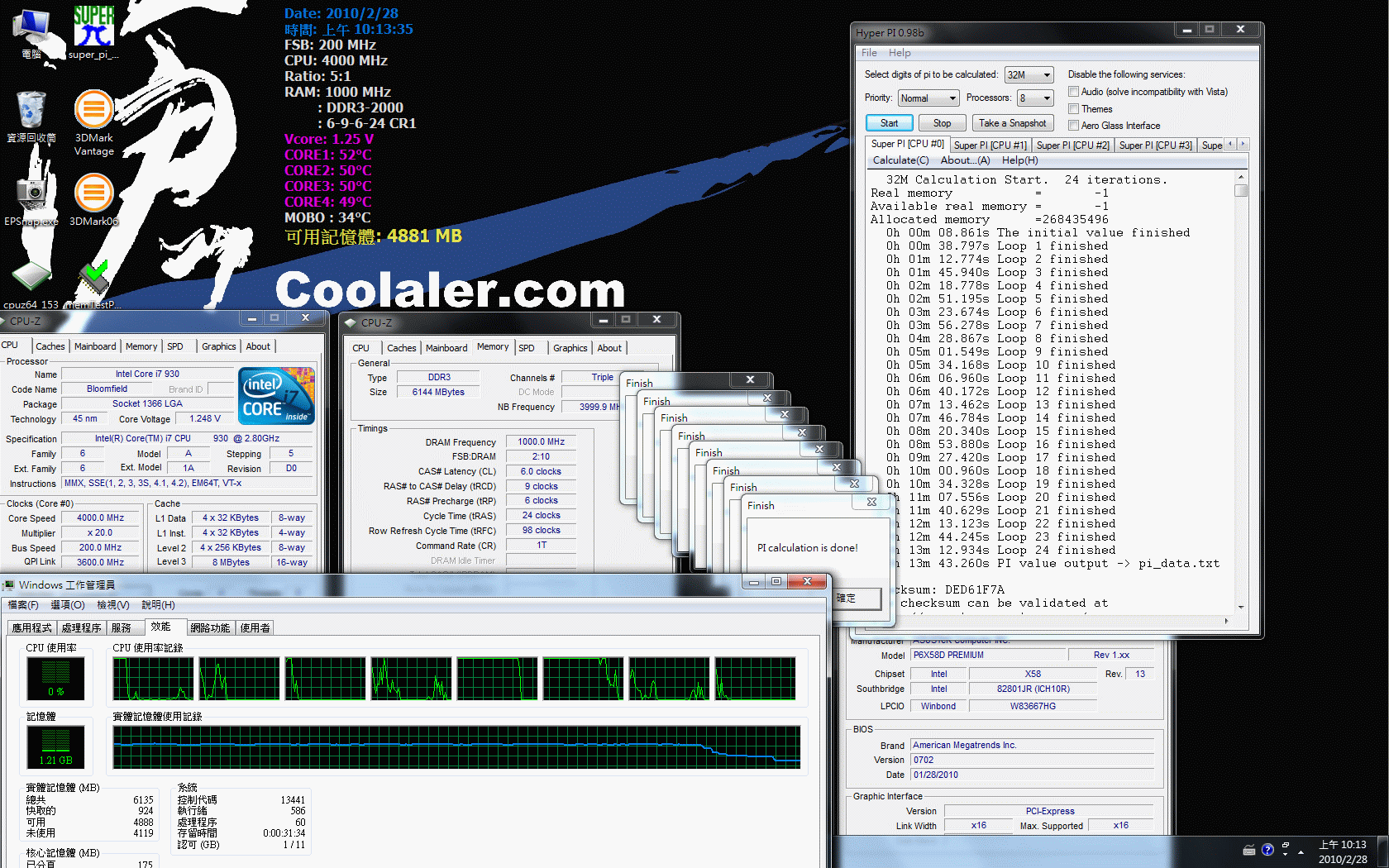Click the language bar help icon in taskbar

click(1267, 850)
